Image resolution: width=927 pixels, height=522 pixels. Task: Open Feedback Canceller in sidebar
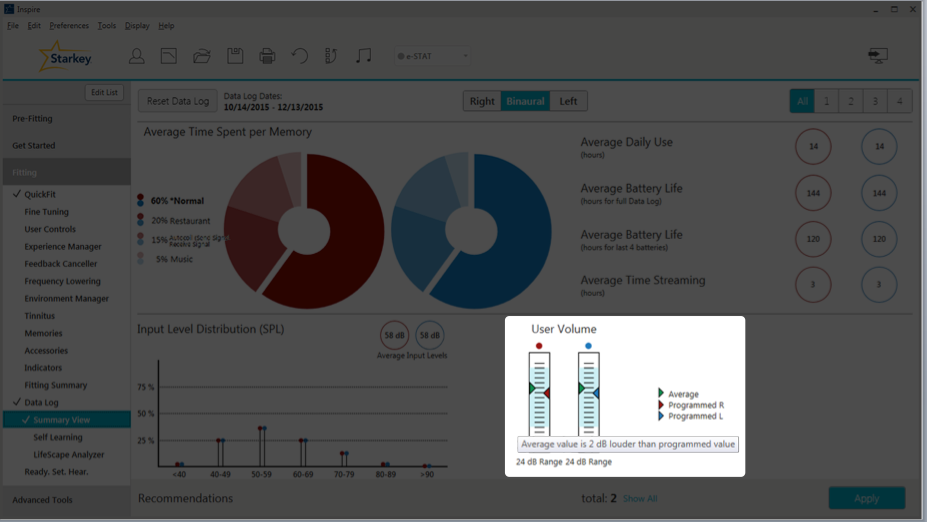tap(60, 264)
